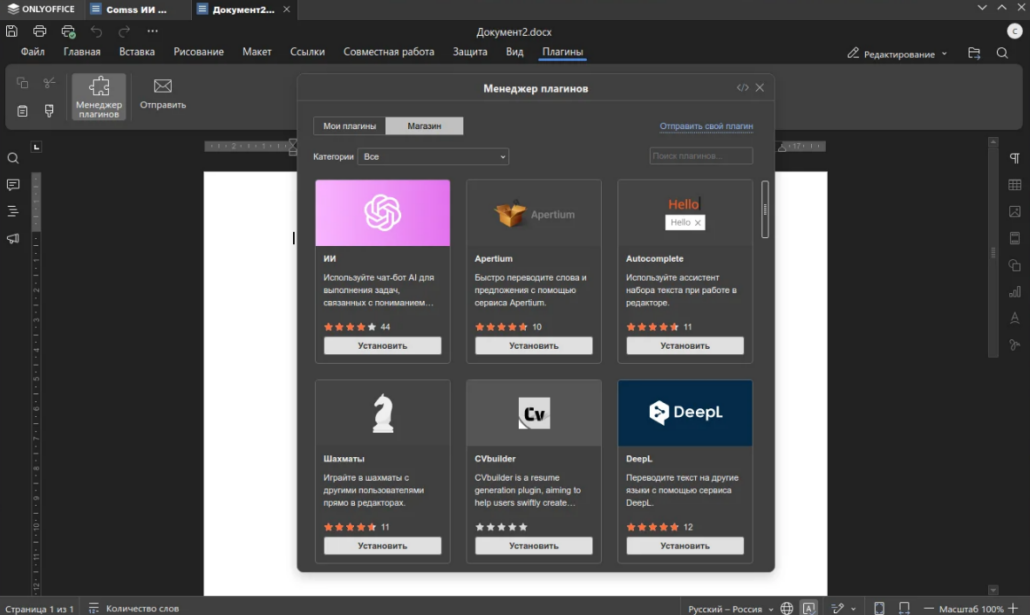The width and height of the screenshot is (1030, 615).
Task: Click the Cut scissors icon
Action: (49, 83)
